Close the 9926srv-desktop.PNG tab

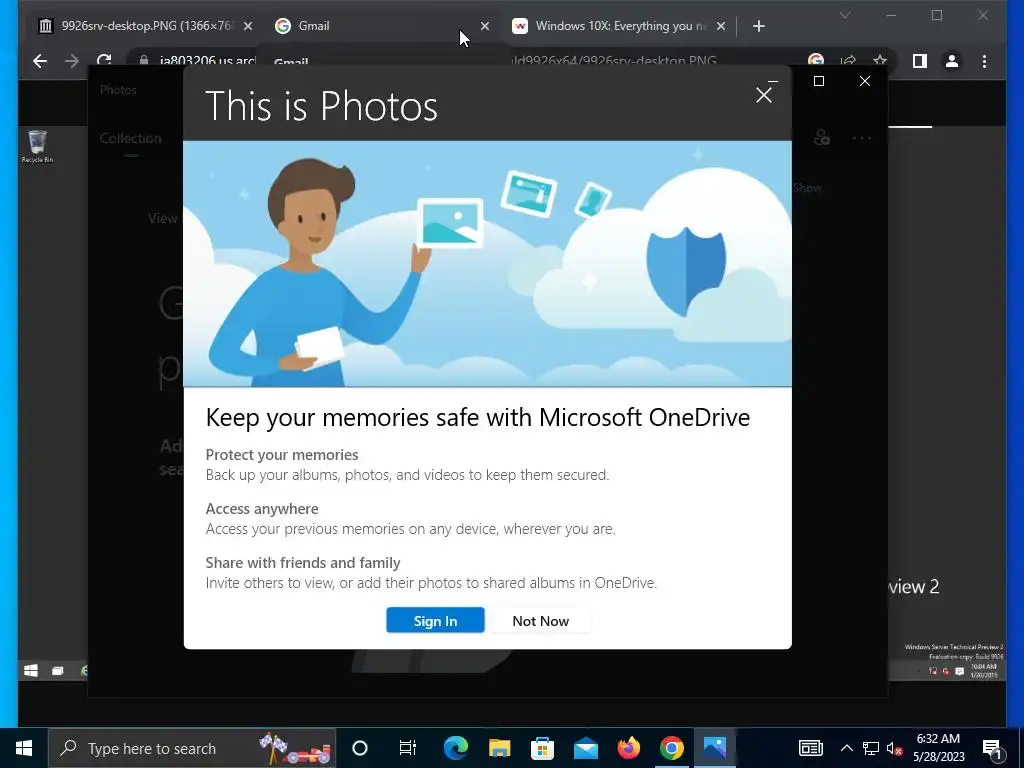coord(248,26)
